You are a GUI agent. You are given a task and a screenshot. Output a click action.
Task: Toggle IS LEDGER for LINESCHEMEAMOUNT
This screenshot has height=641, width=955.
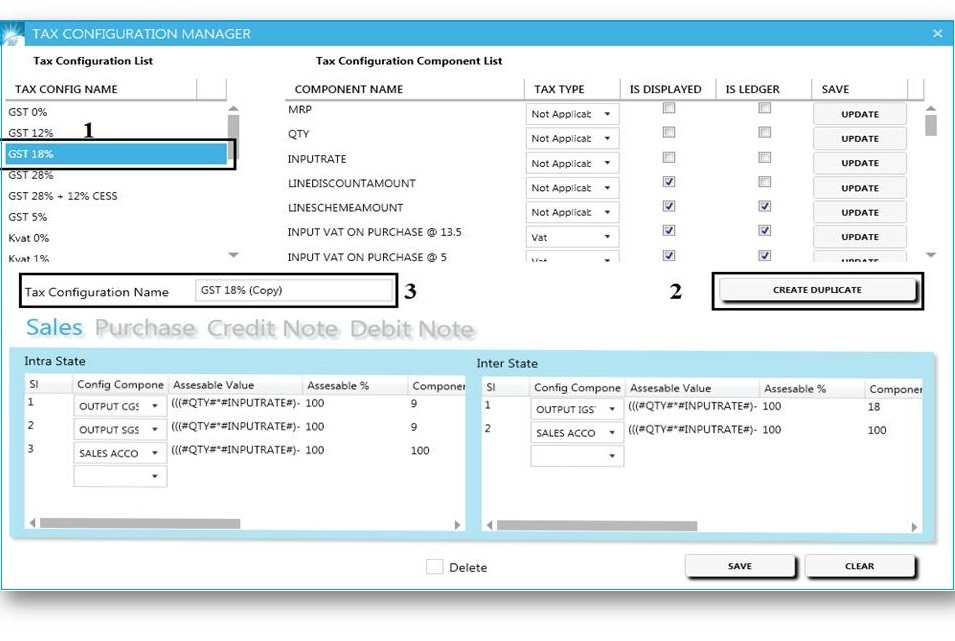pyautogui.click(x=763, y=208)
